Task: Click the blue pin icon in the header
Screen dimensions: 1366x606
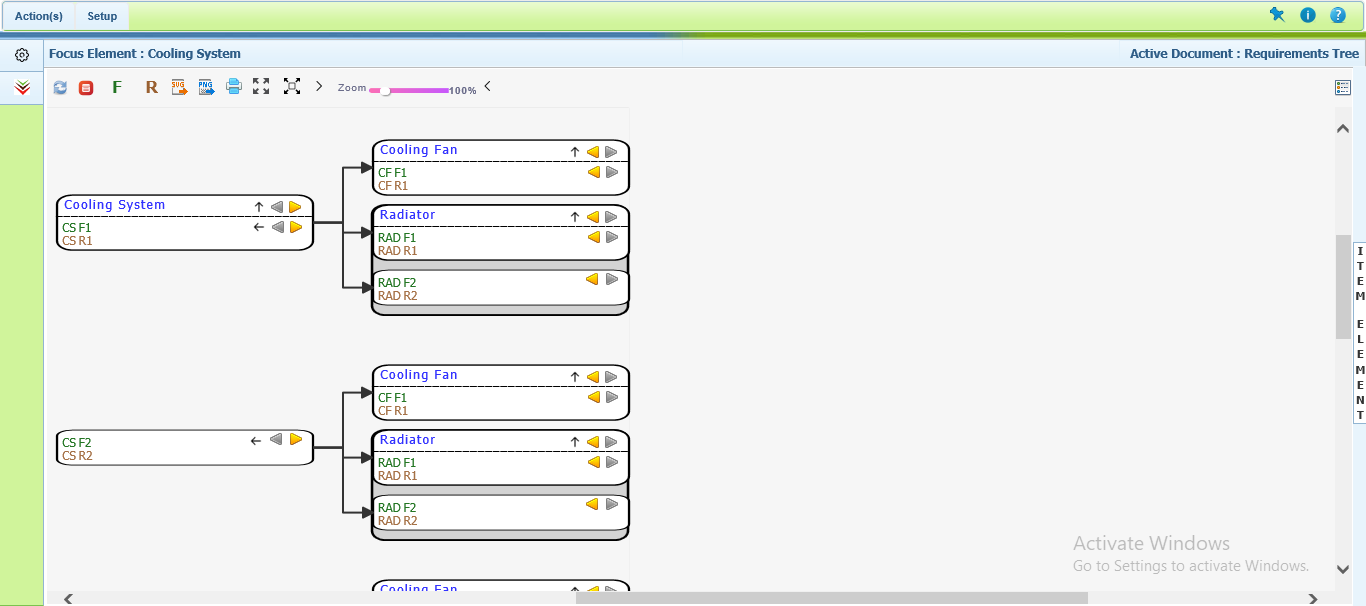Action: pos(1277,15)
